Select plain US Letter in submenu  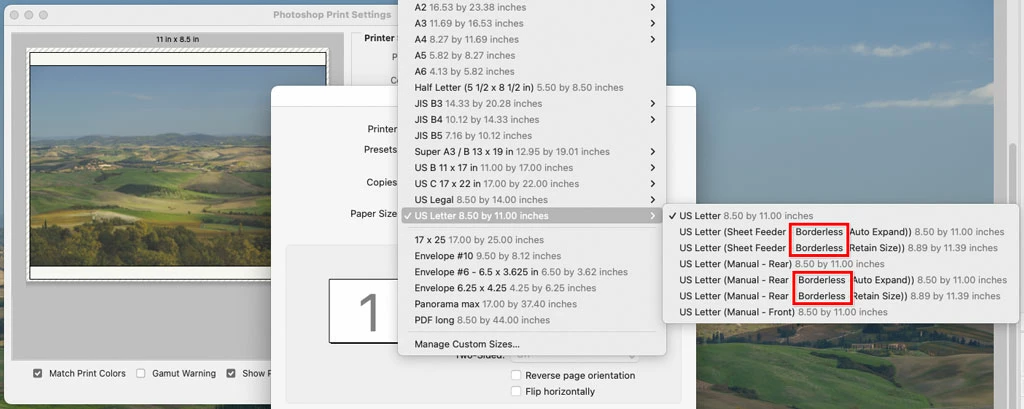[x=840, y=216]
